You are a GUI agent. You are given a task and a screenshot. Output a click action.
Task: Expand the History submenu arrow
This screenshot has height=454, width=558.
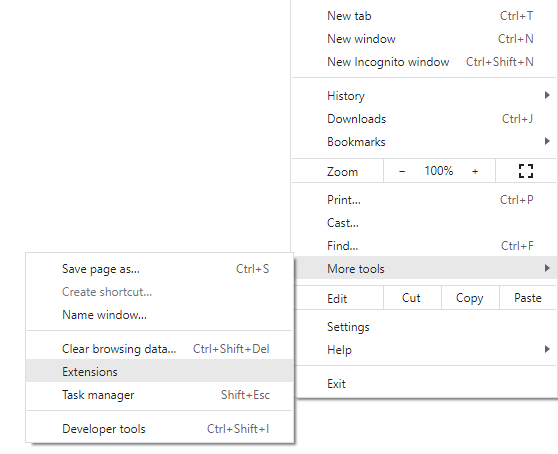pyautogui.click(x=547, y=95)
